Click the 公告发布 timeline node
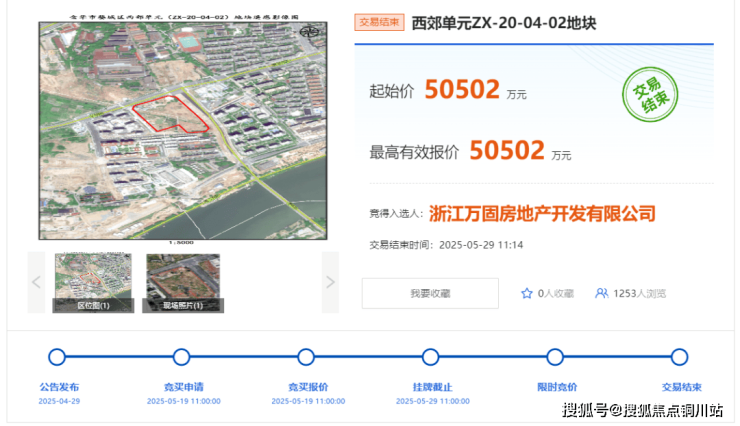The height and width of the screenshot is (426, 740). (x=57, y=357)
